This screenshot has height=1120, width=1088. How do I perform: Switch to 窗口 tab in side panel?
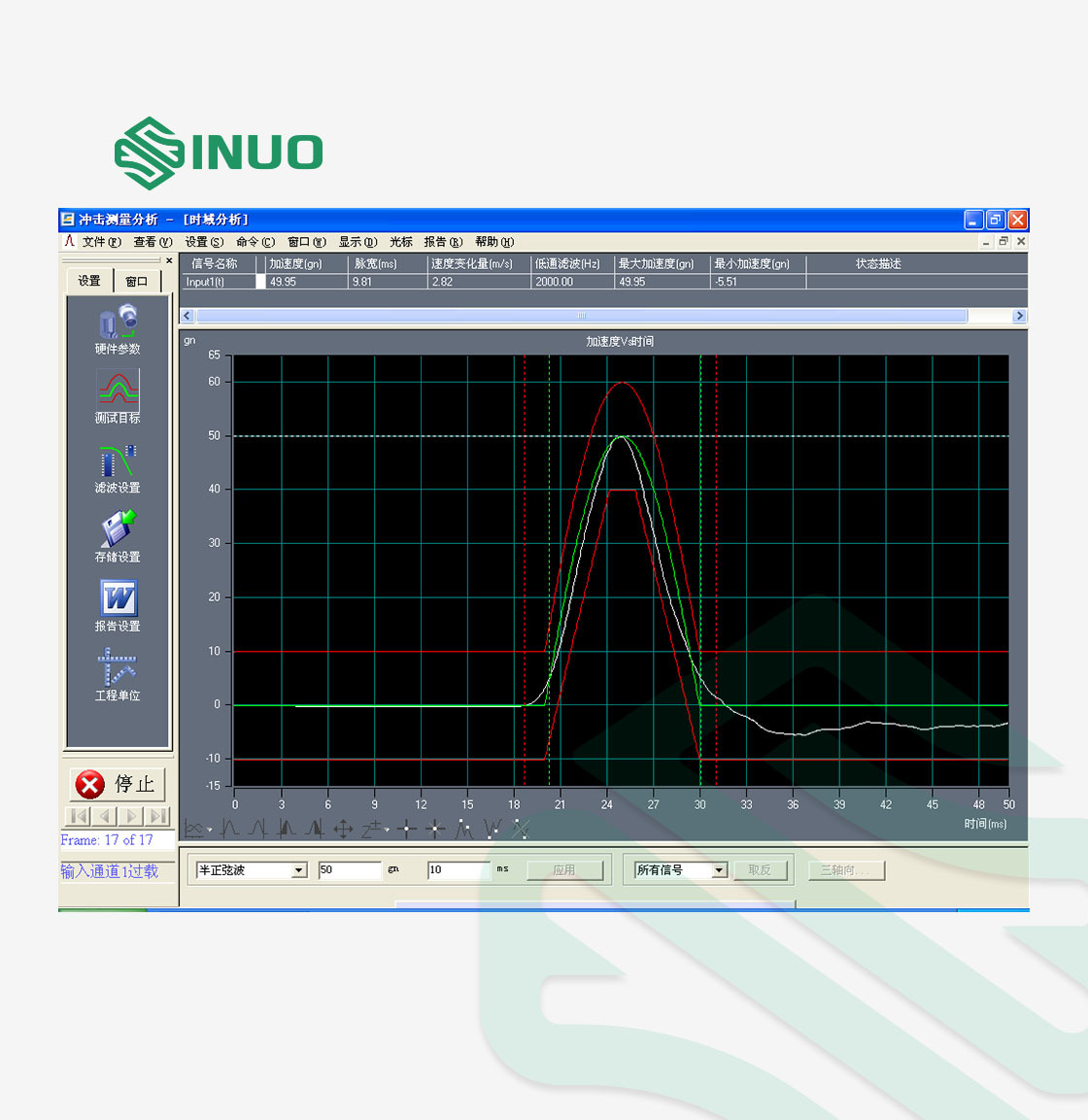click(136, 282)
